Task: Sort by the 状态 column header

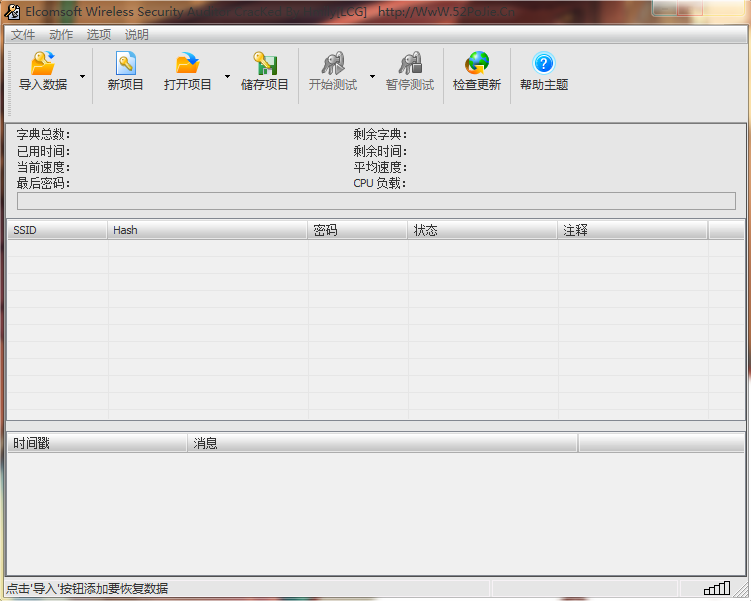Action: (x=482, y=230)
